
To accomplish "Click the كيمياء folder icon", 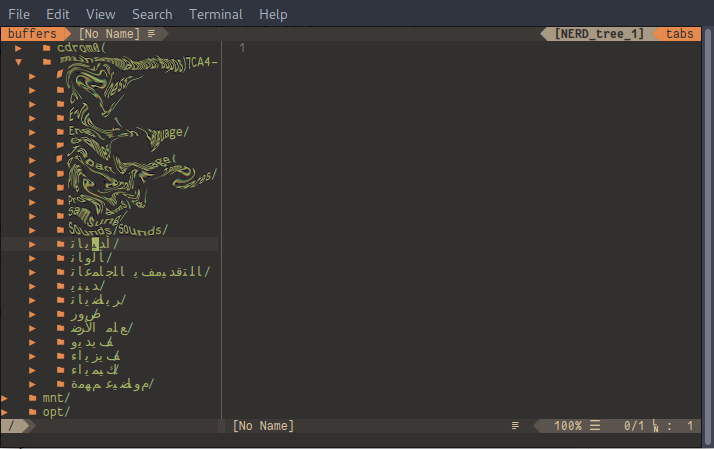I will coord(61,370).
